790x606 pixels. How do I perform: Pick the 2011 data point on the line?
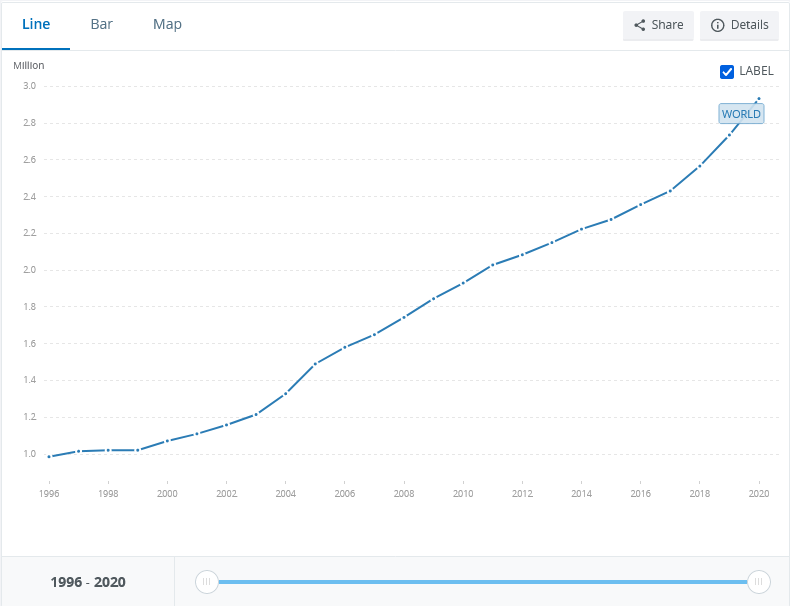click(x=492, y=265)
